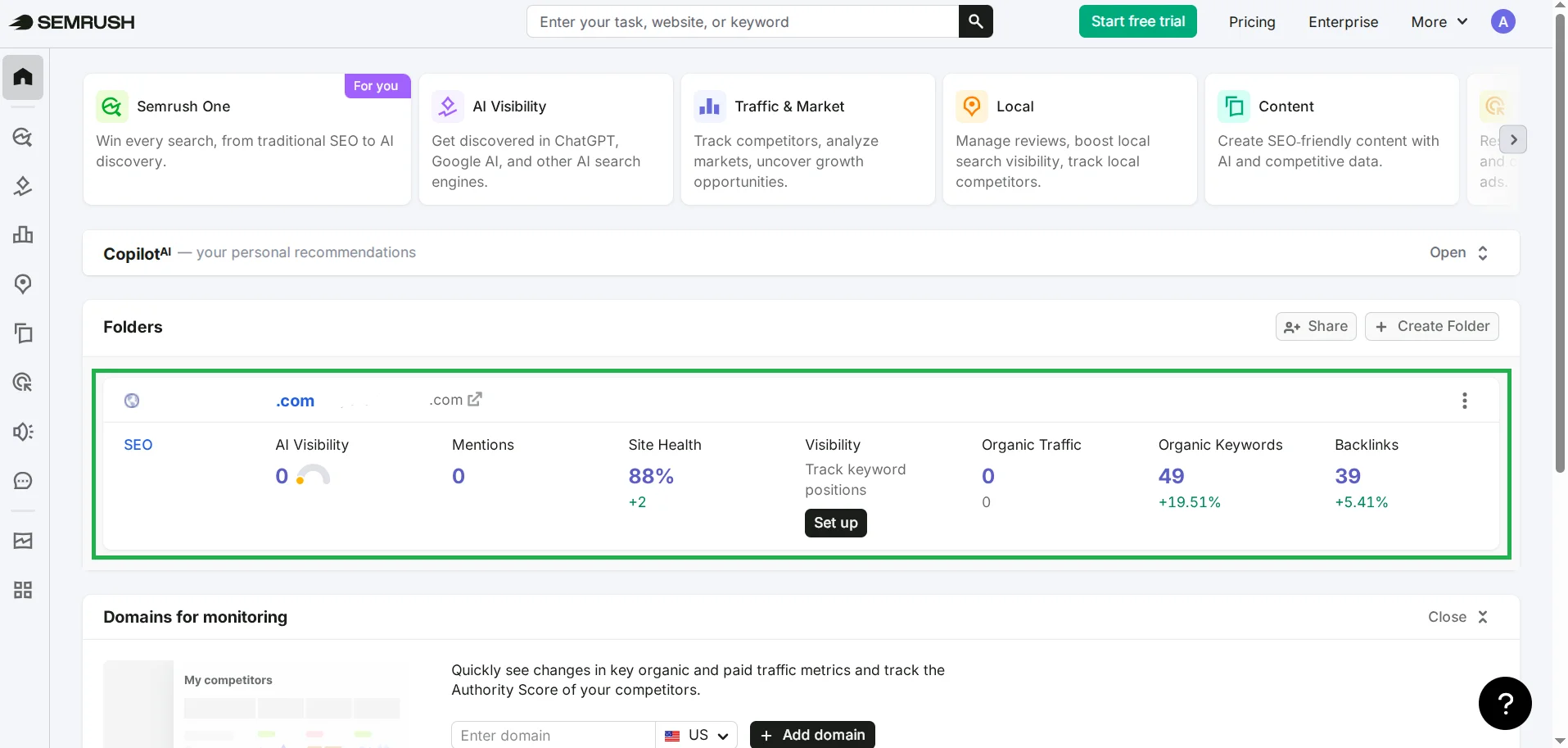Click the +19.51% keywords change
1568x748 pixels.
point(1190,502)
